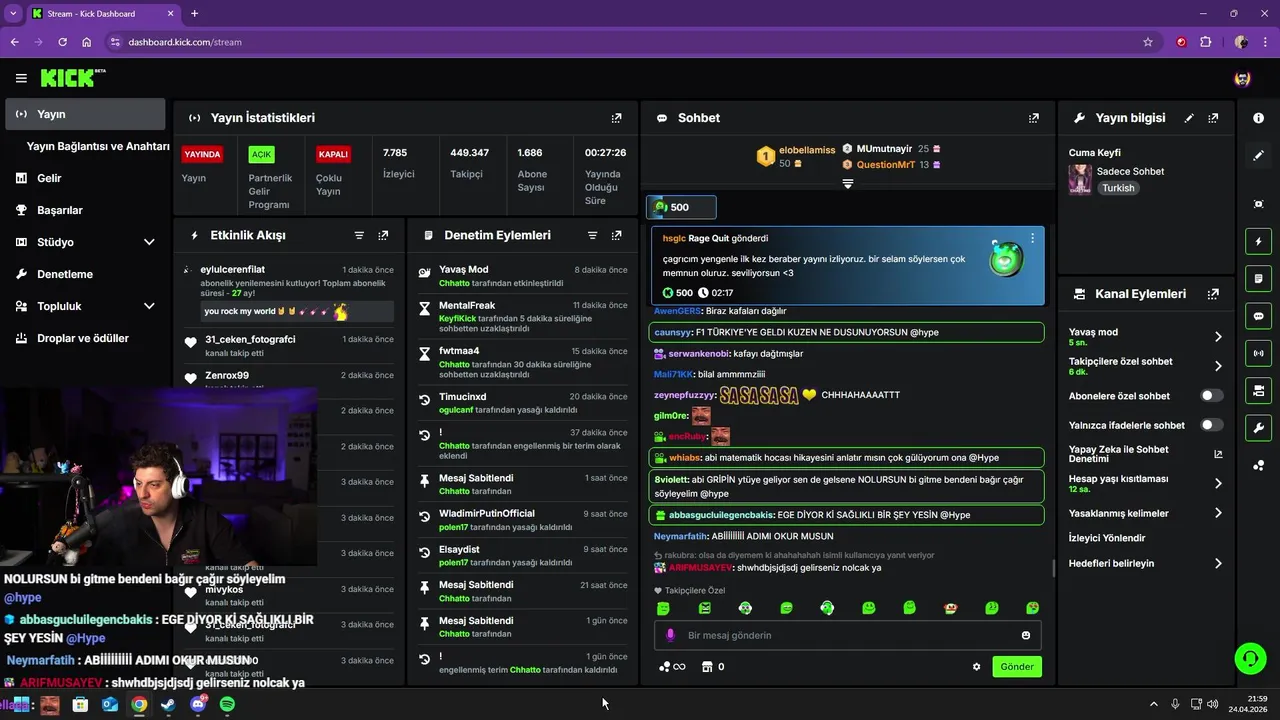Open Hedefleri belirleyin chevron
The width and height of the screenshot is (1280, 720).
[x=1218, y=563]
